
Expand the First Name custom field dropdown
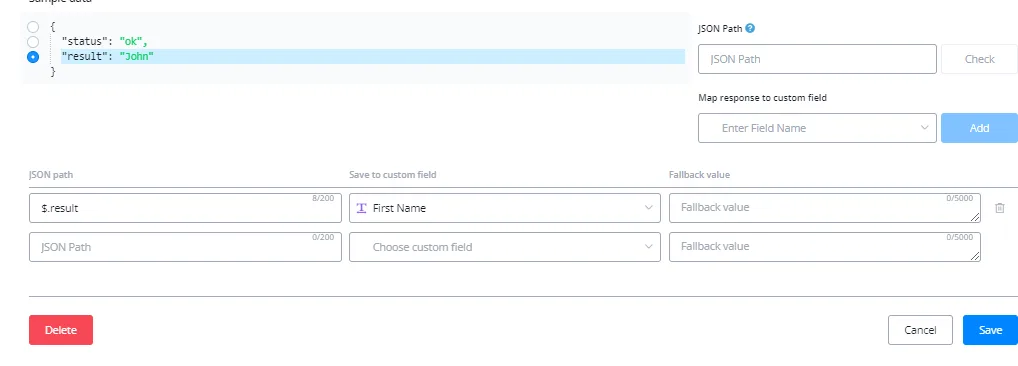(x=505, y=208)
